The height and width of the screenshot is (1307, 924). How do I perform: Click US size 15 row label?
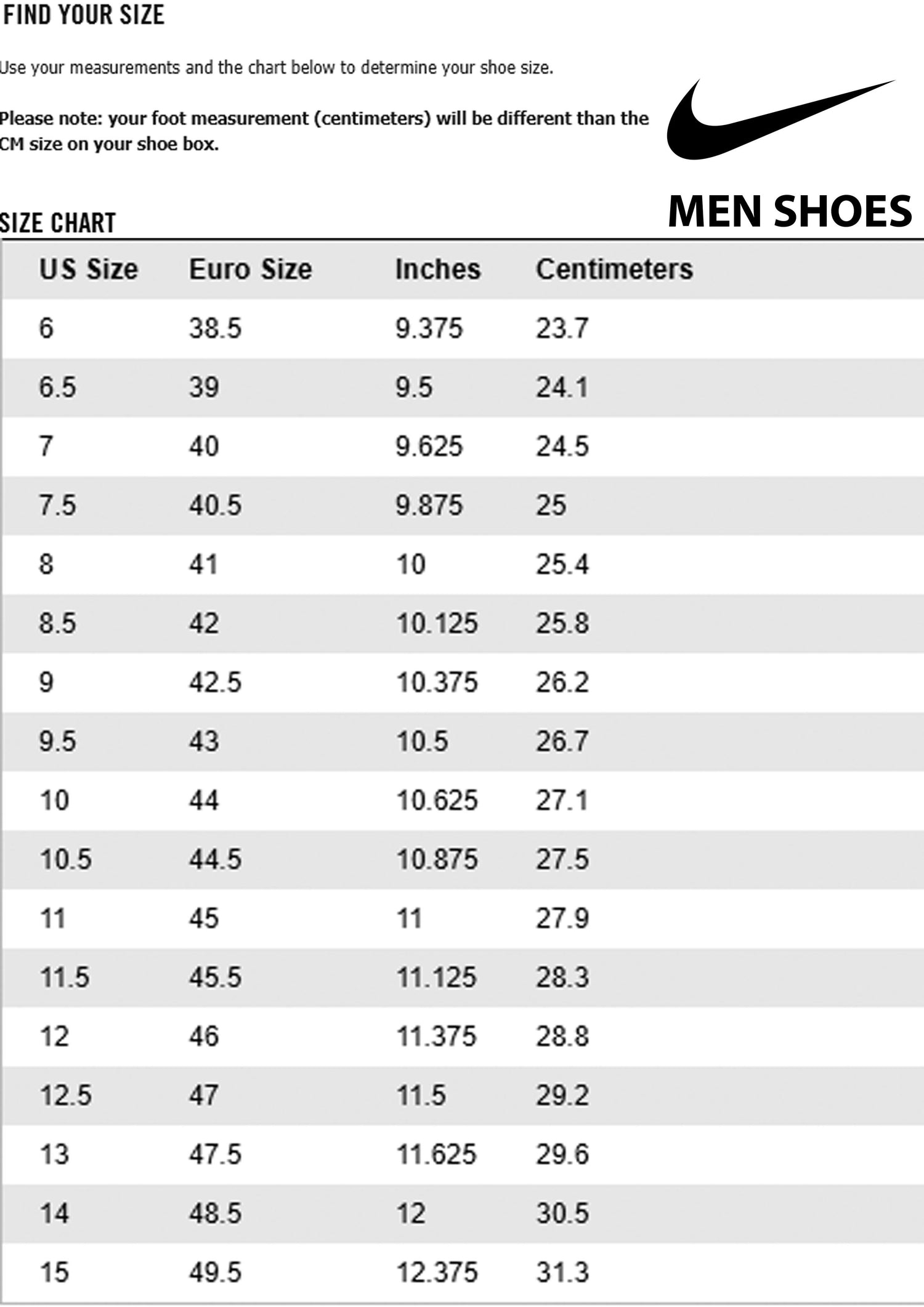click(54, 1273)
